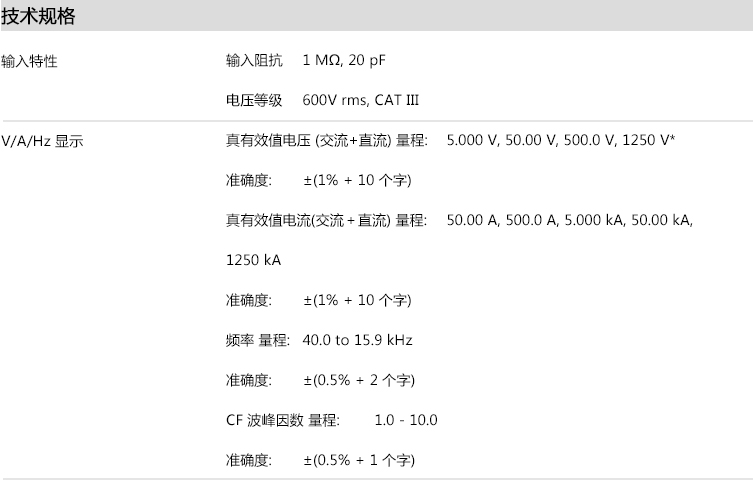Click the 输入阻抗 label
Screen dimensions: 755x488
[x=254, y=62]
